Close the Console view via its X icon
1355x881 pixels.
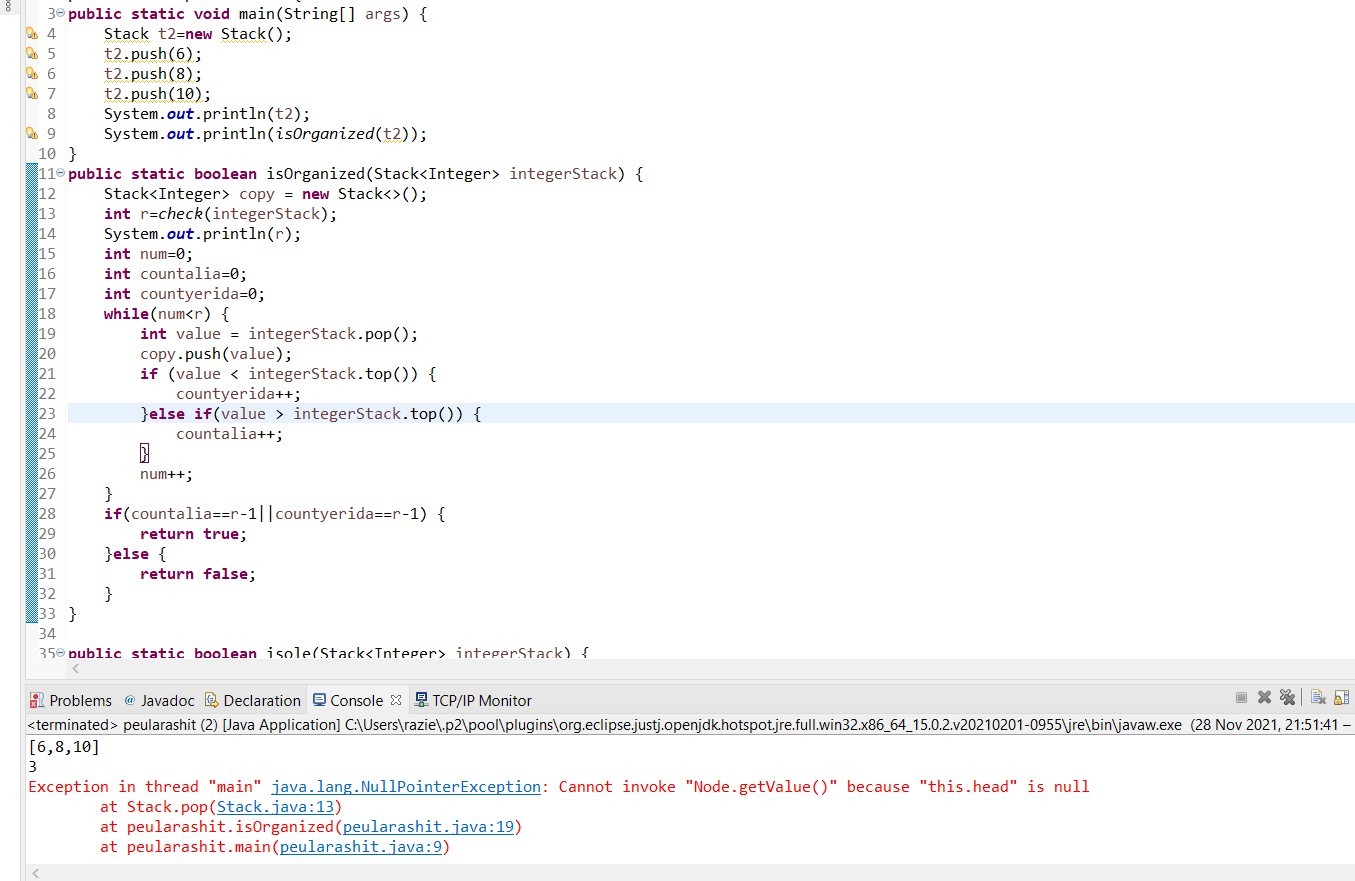tap(396, 700)
